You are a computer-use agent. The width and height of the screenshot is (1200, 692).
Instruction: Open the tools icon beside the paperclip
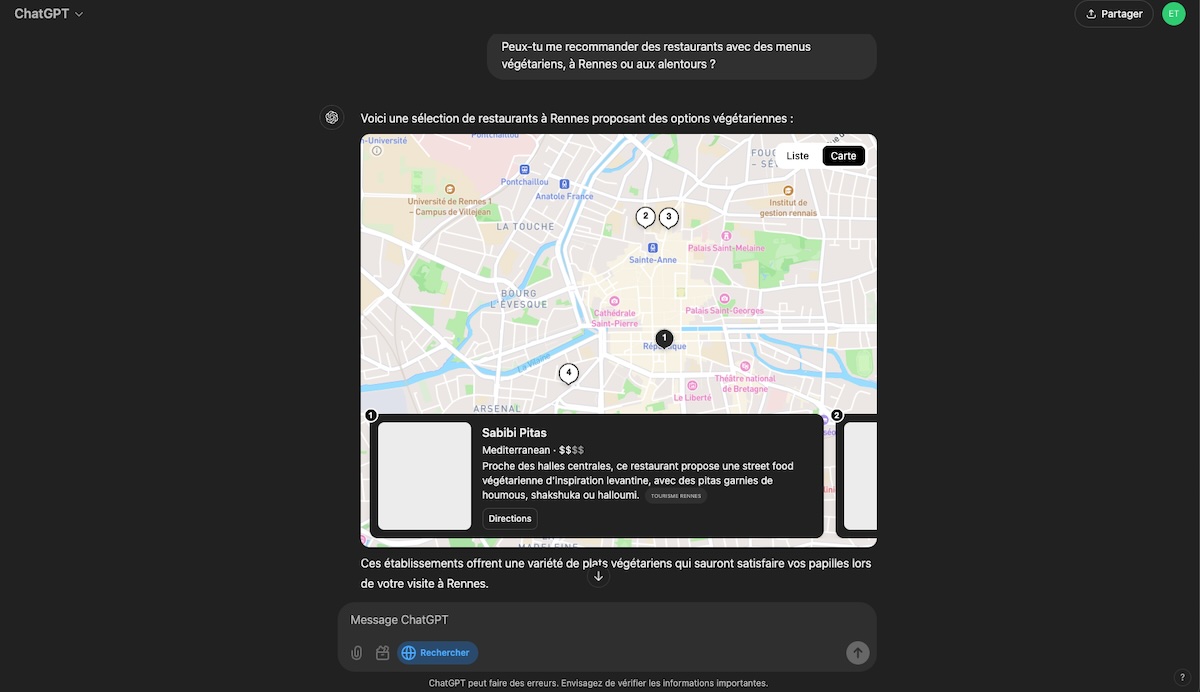point(382,653)
